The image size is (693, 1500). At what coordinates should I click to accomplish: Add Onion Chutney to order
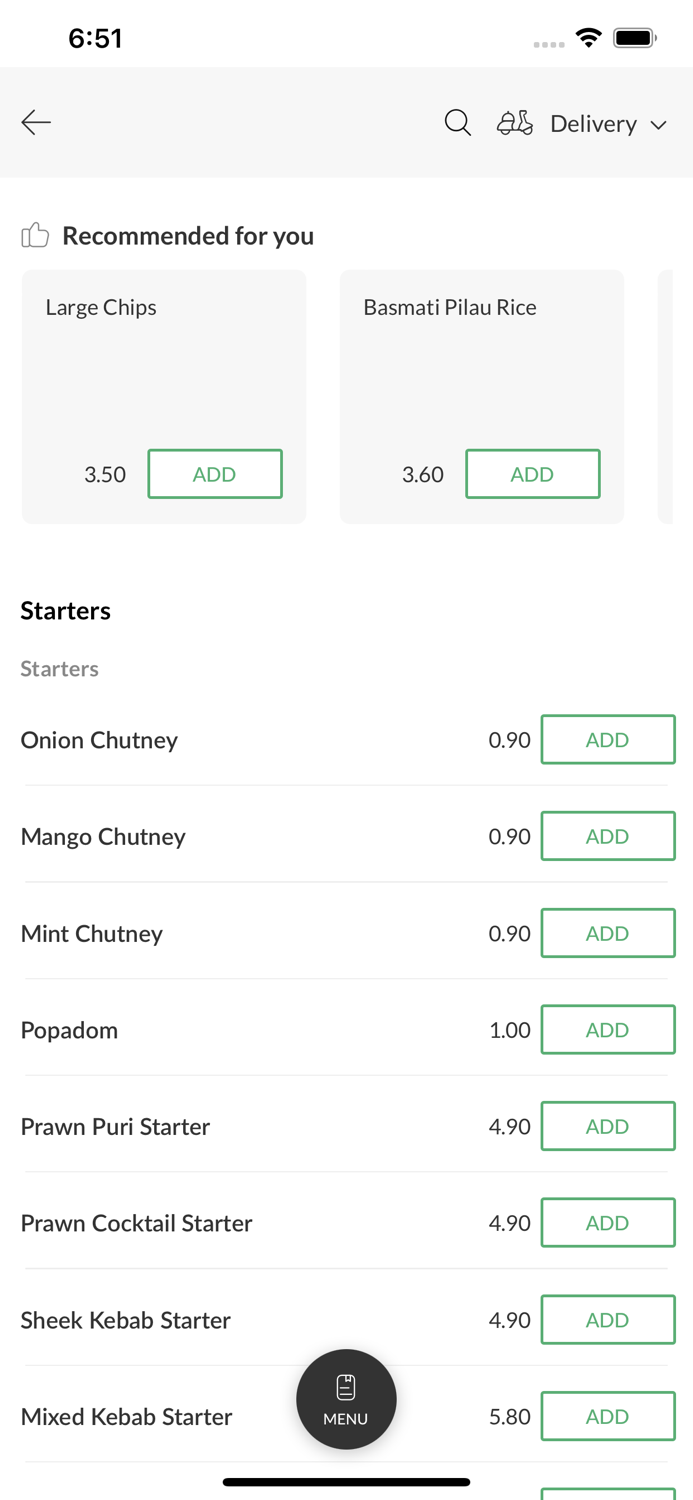tap(607, 740)
